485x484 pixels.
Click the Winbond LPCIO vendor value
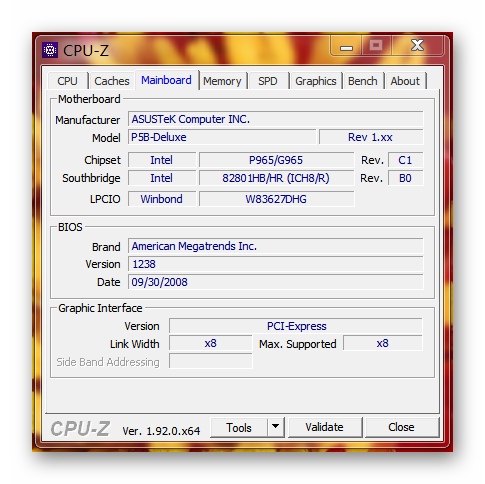tap(162, 199)
